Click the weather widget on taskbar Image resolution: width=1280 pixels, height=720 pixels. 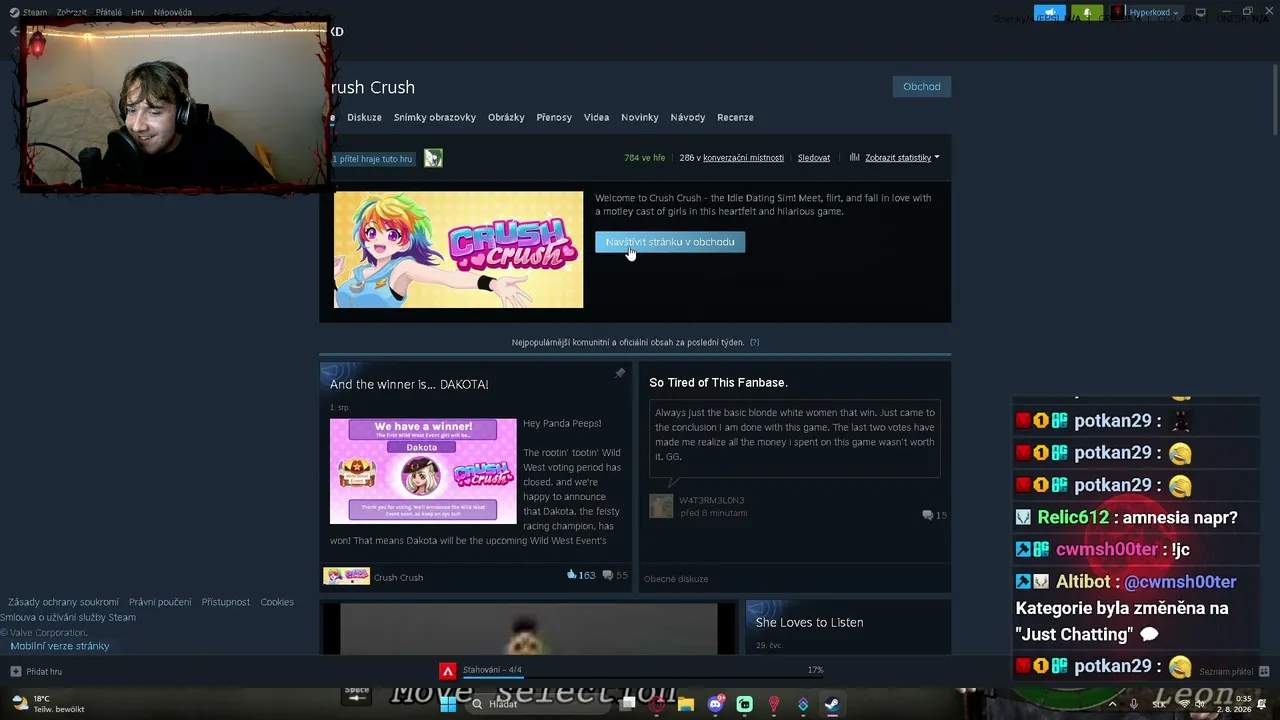point(47,704)
